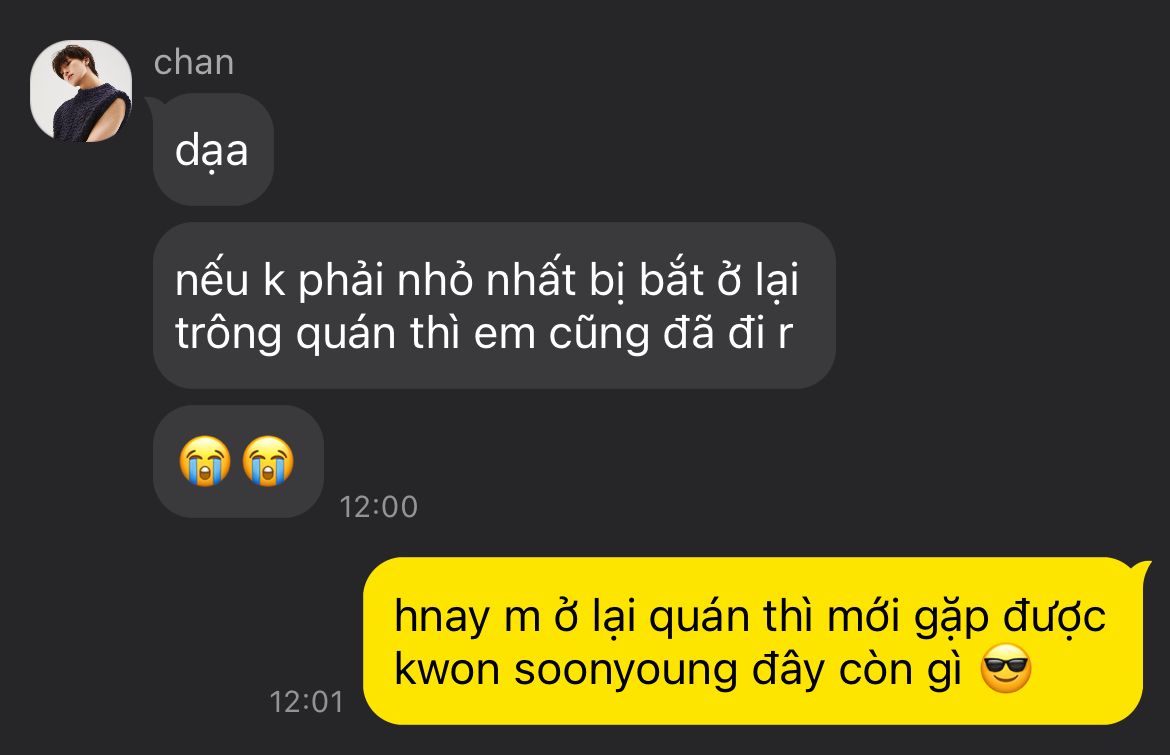Select the 12:01 timestamp
The width and height of the screenshot is (1170, 755).
pos(307,702)
